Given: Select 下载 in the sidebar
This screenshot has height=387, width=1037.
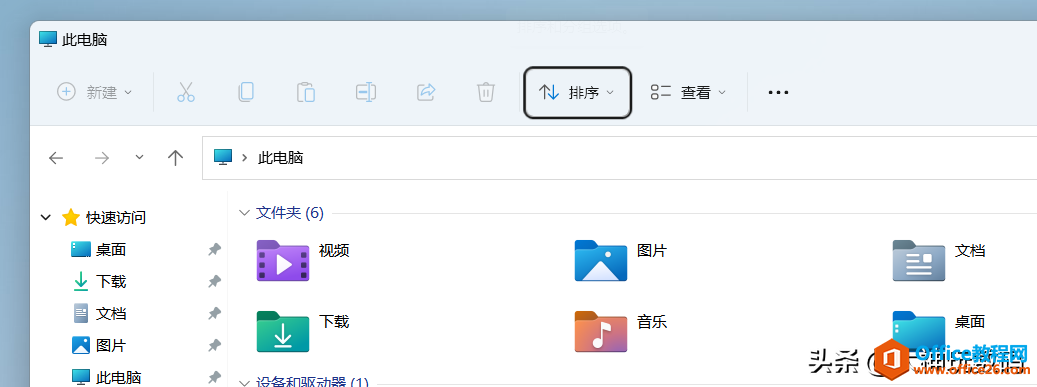Looking at the screenshot, I should point(111,281).
